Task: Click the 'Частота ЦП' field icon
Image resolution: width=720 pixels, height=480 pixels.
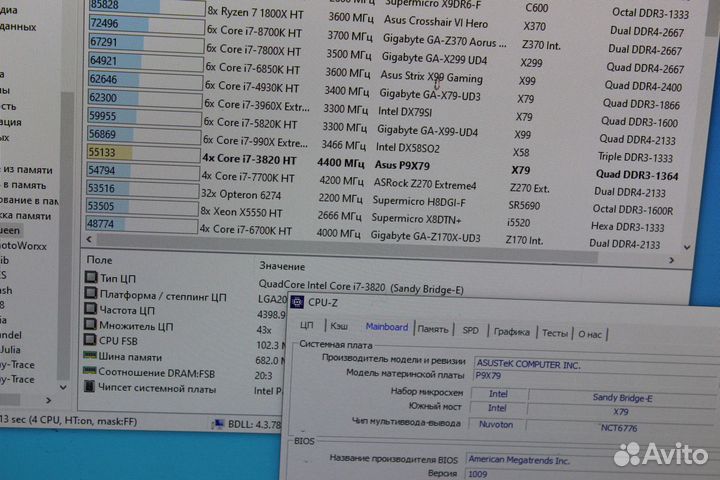Action: click(90, 309)
